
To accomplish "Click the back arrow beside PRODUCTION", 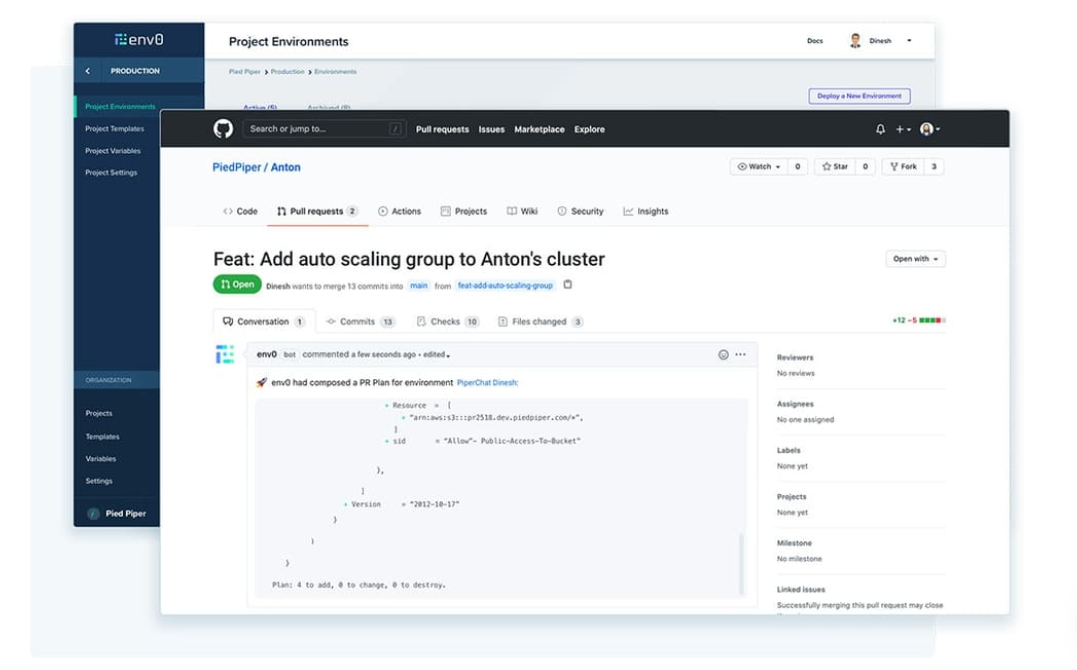I will 88,71.
